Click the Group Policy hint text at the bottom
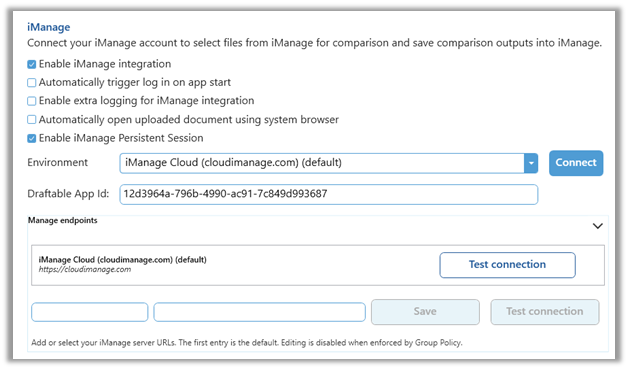This screenshot has width=628, height=370. (247, 343)
